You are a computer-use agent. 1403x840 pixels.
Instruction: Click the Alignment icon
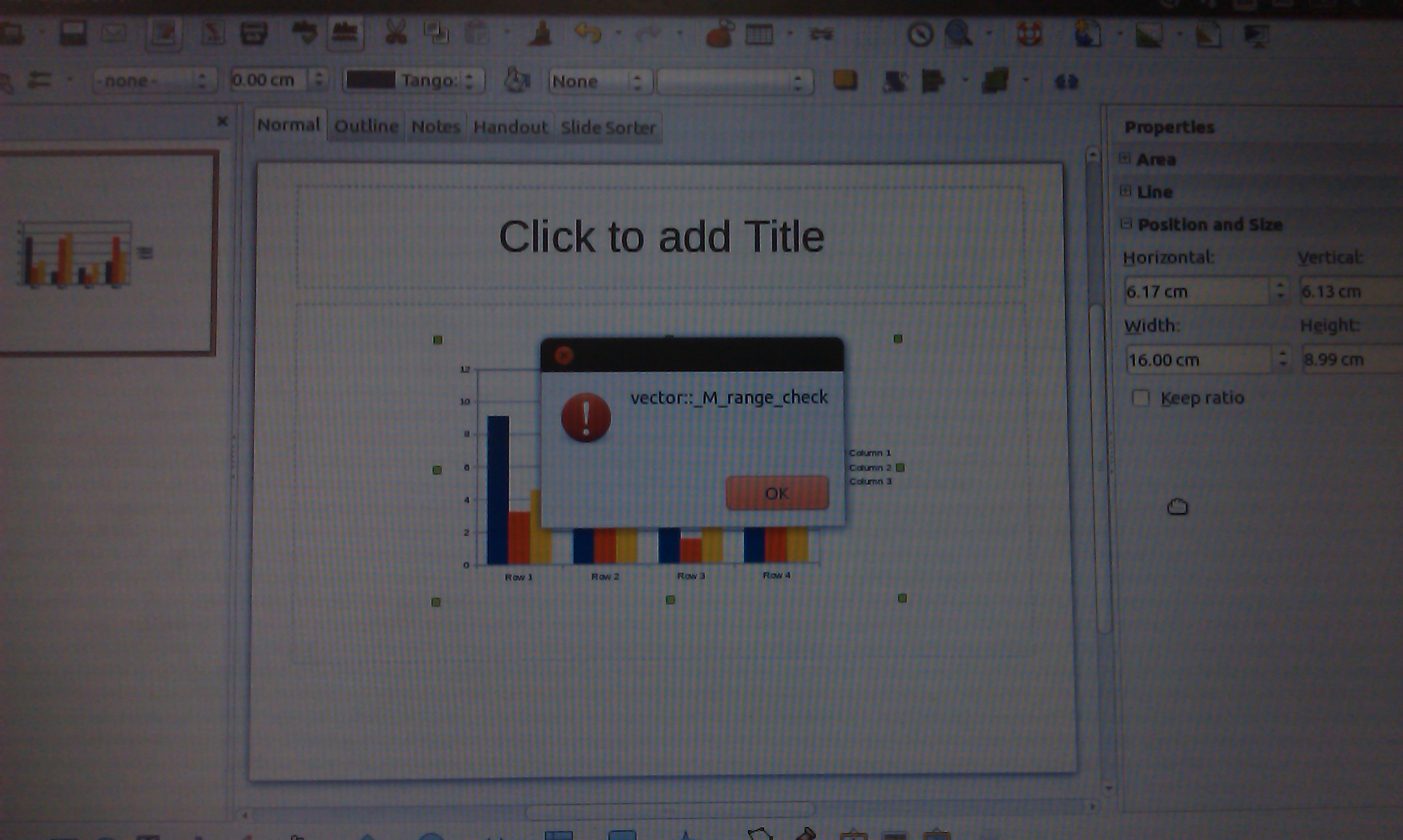pyautogui.click(x=933, y=81)
